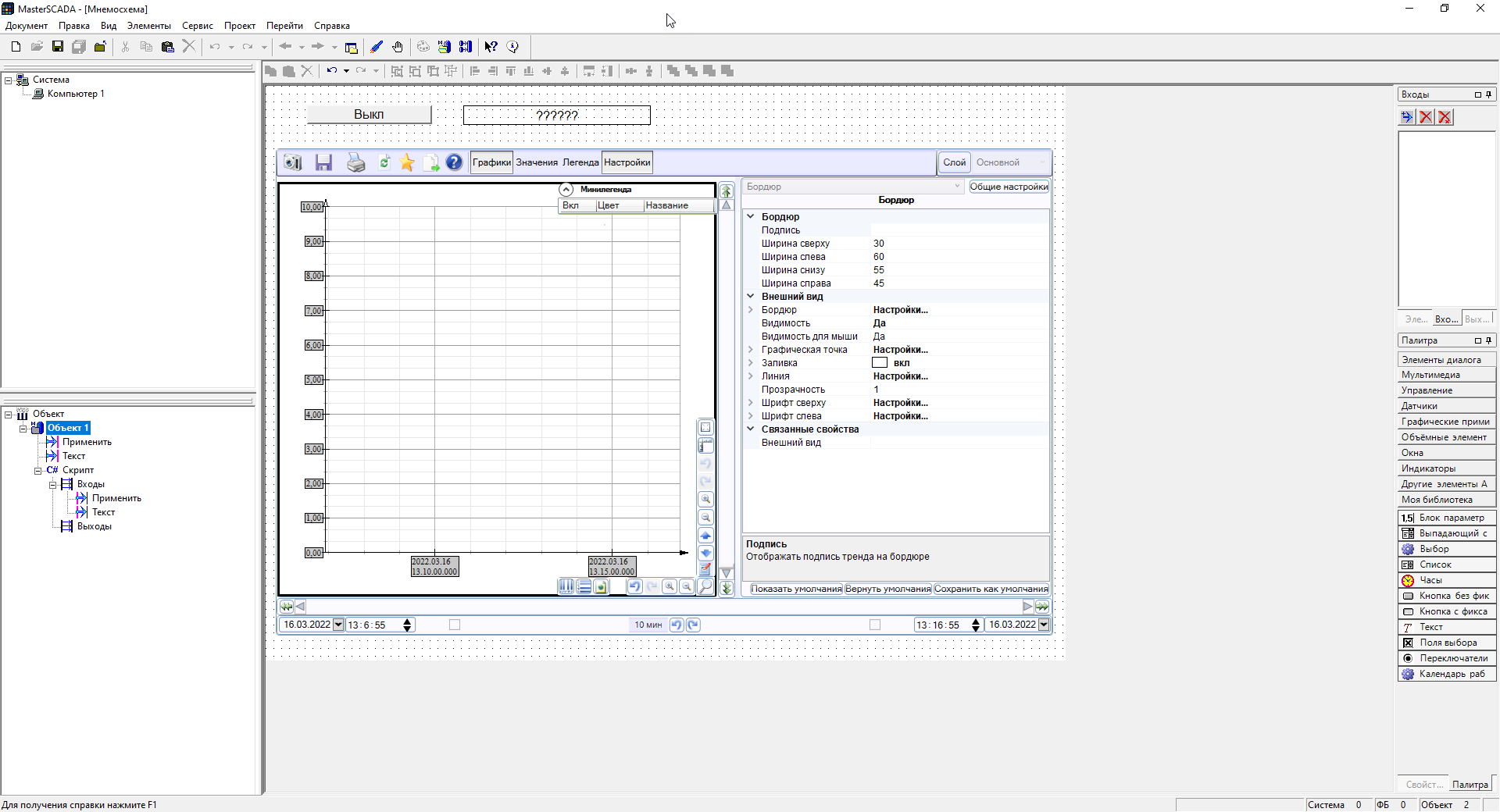Click the first red X icon in Входы panel

1426,117
